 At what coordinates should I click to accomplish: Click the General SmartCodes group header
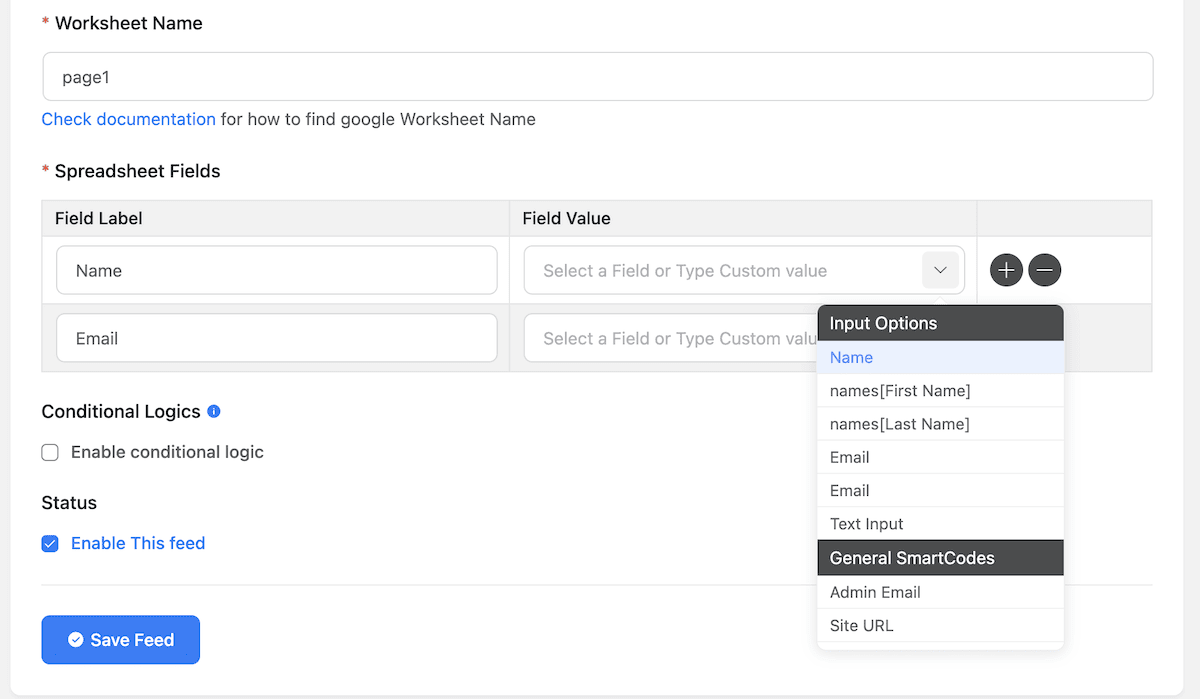[x=940, y=558]
